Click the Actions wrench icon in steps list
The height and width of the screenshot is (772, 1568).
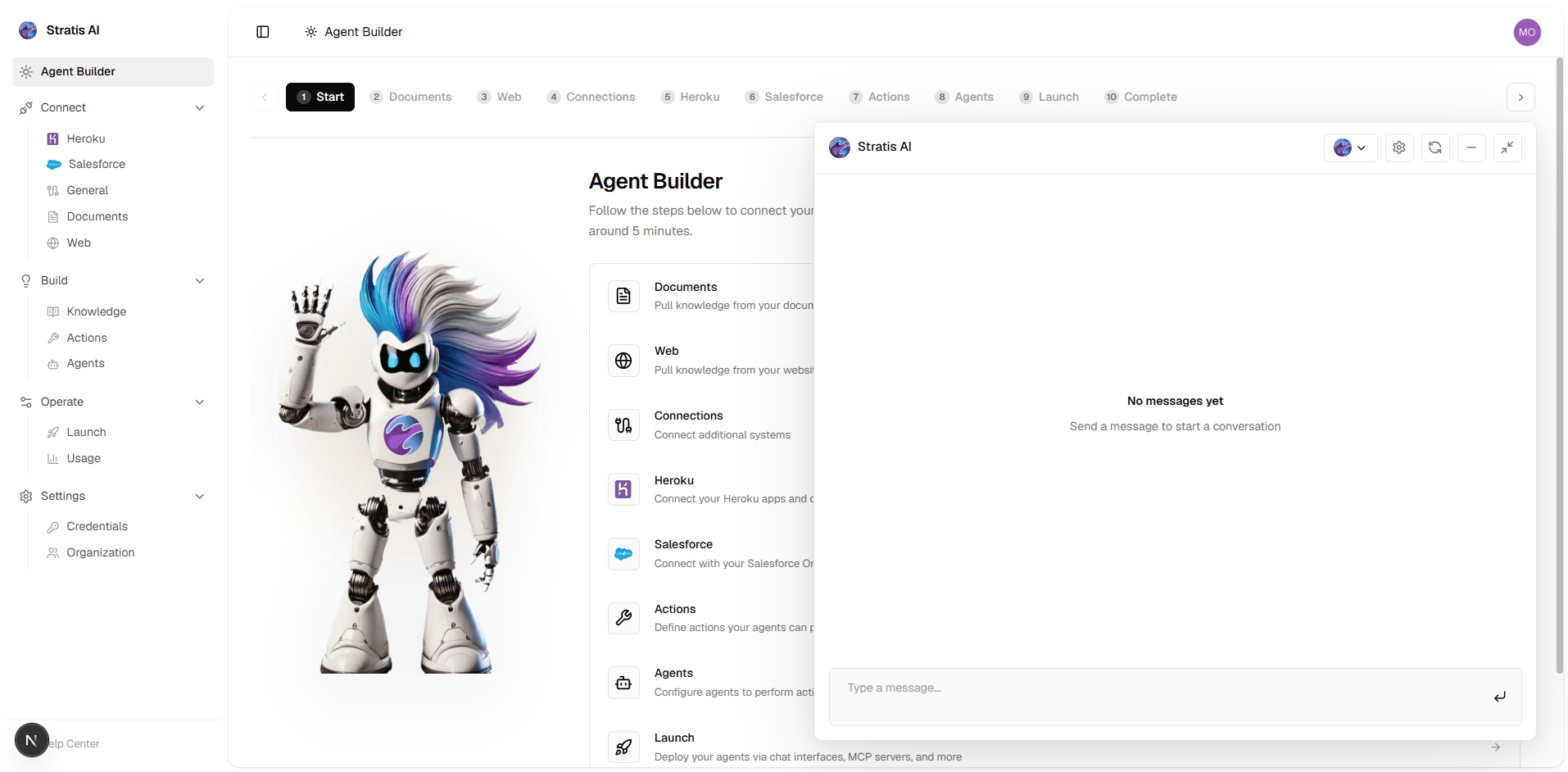click(x=623, y=618)
